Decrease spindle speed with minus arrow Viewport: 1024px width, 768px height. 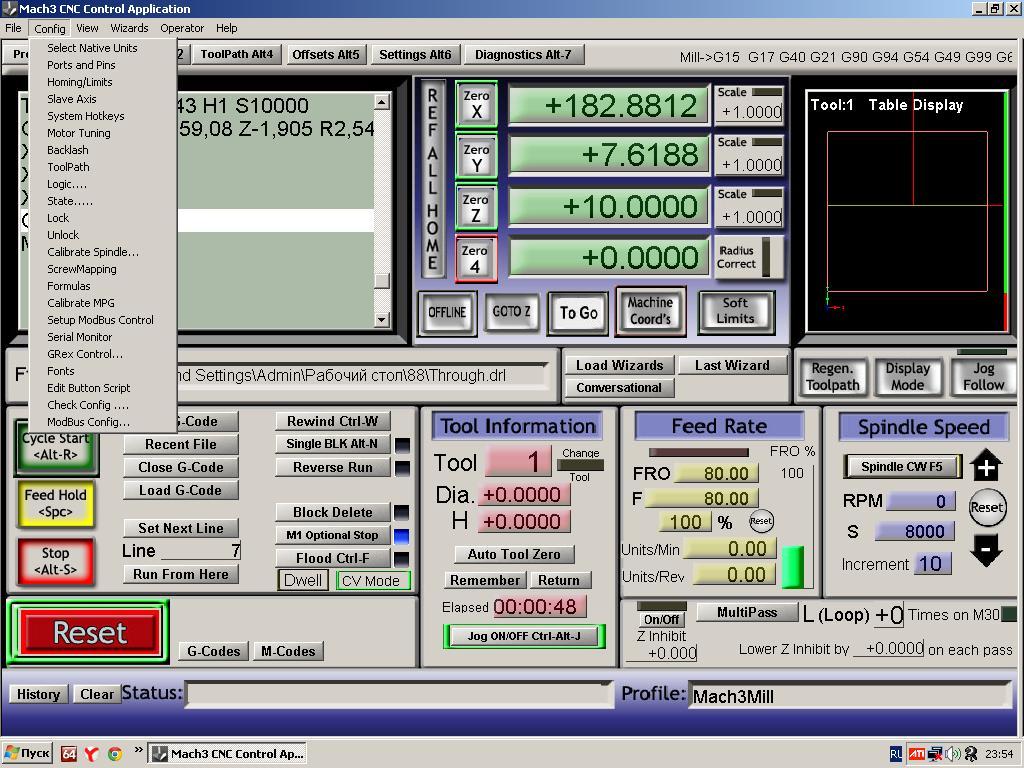click(x=985, y=550)
